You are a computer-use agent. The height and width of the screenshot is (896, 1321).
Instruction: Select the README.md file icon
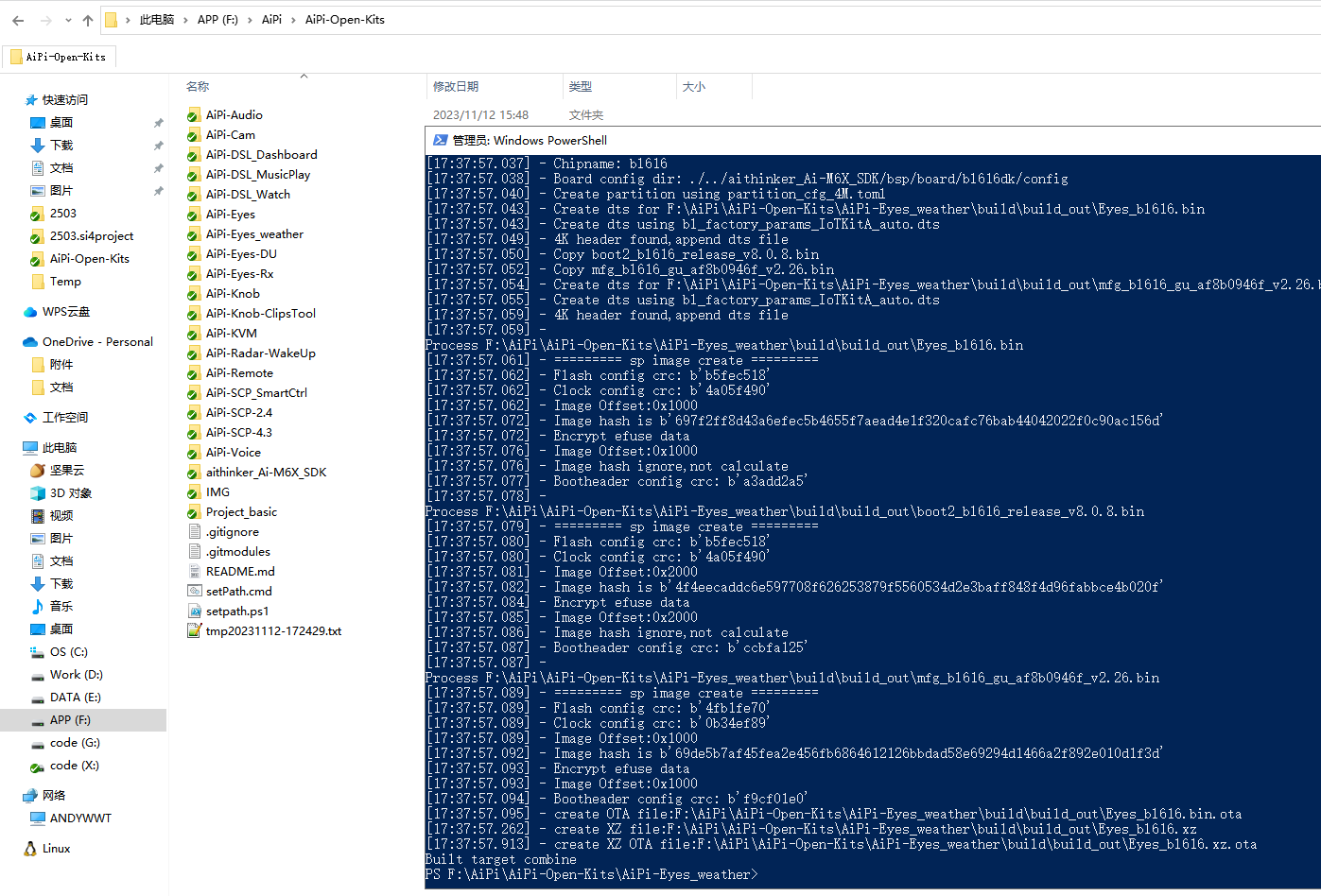pyautogui.click(x=195, y=572)
